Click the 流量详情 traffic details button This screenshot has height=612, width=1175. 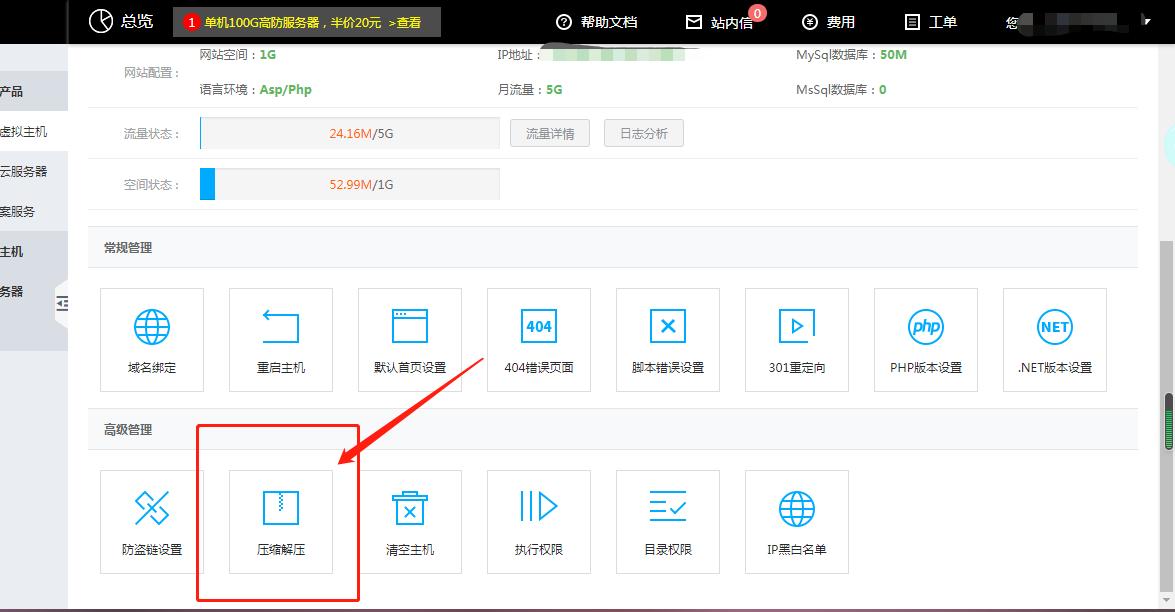tap(549, 132)
